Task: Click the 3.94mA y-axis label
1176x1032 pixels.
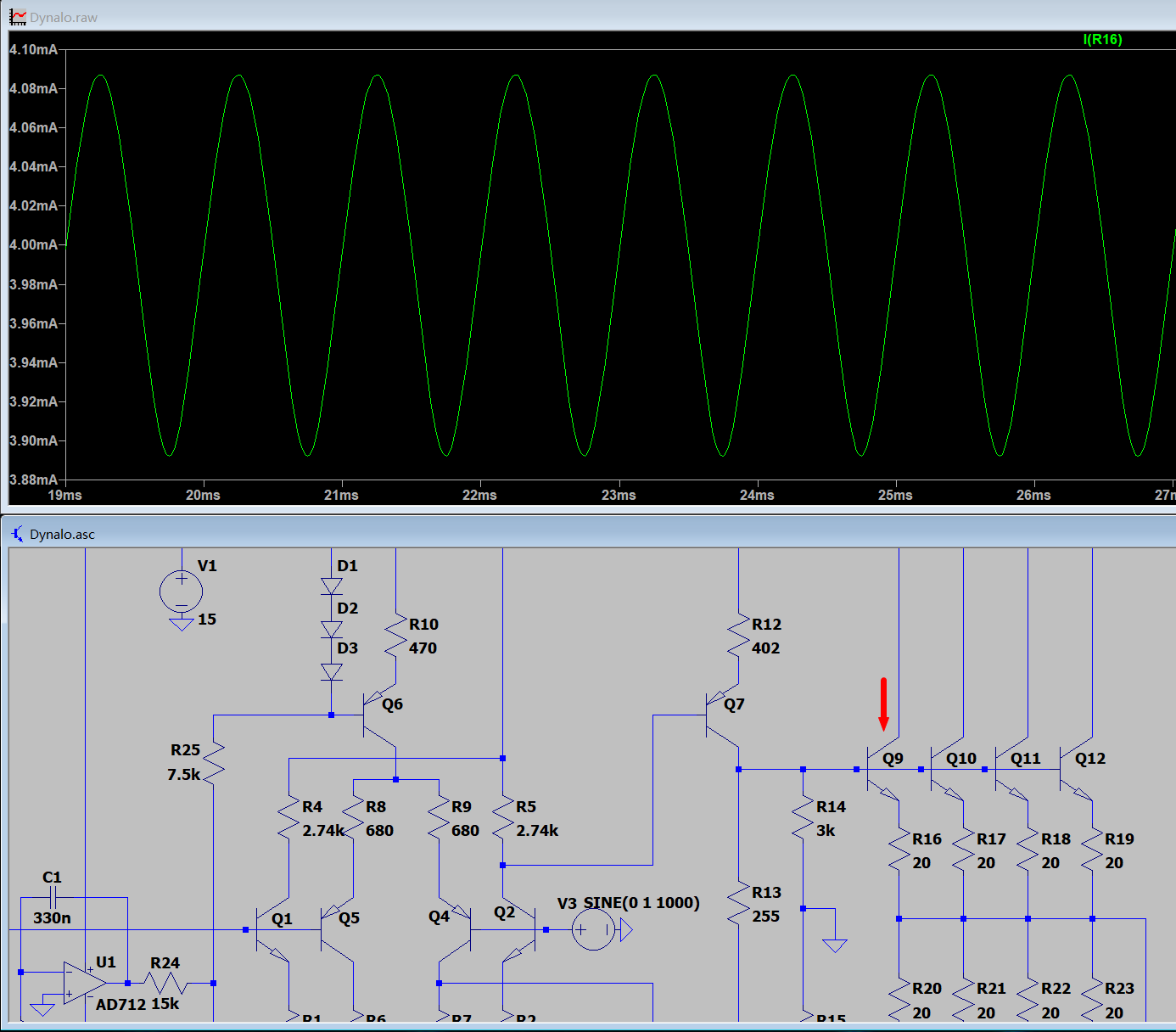Action: [x=34, y=362]
